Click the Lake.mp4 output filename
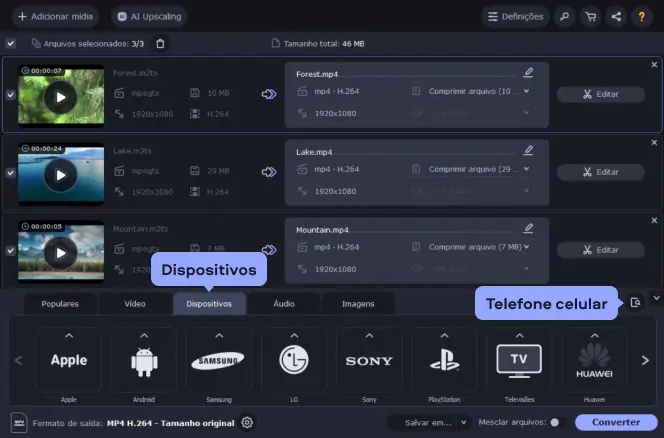 tap(314, 152)
